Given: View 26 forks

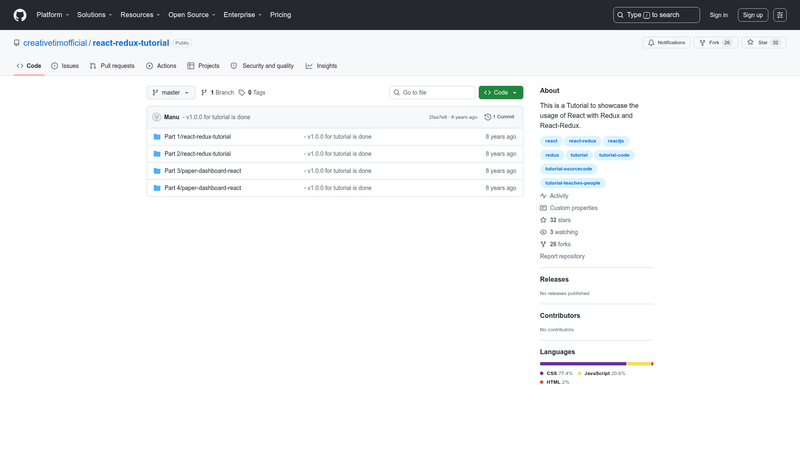Looking at the screenshot, I should pos(556,244).
